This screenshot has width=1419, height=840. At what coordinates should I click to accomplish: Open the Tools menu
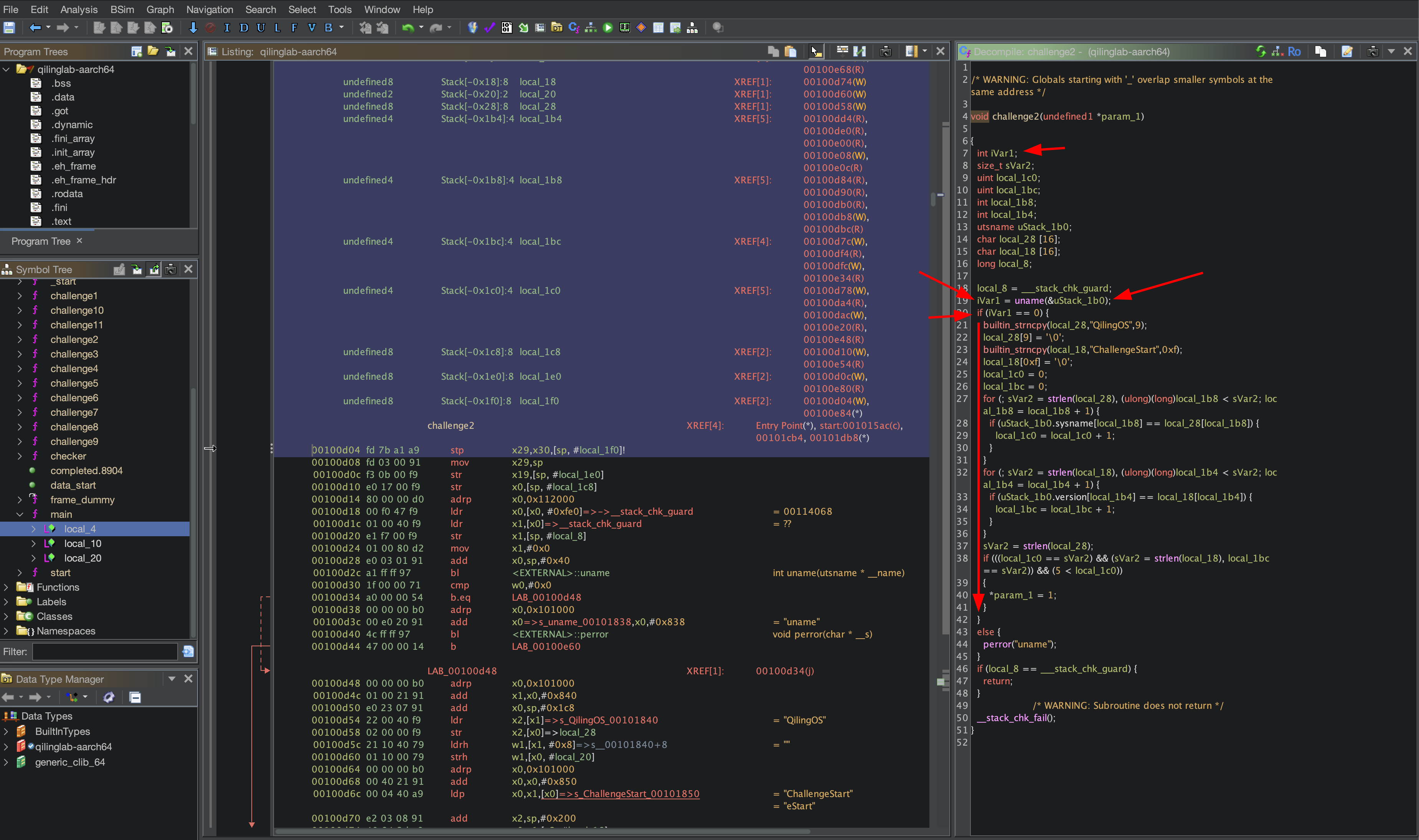coord(340,10)
